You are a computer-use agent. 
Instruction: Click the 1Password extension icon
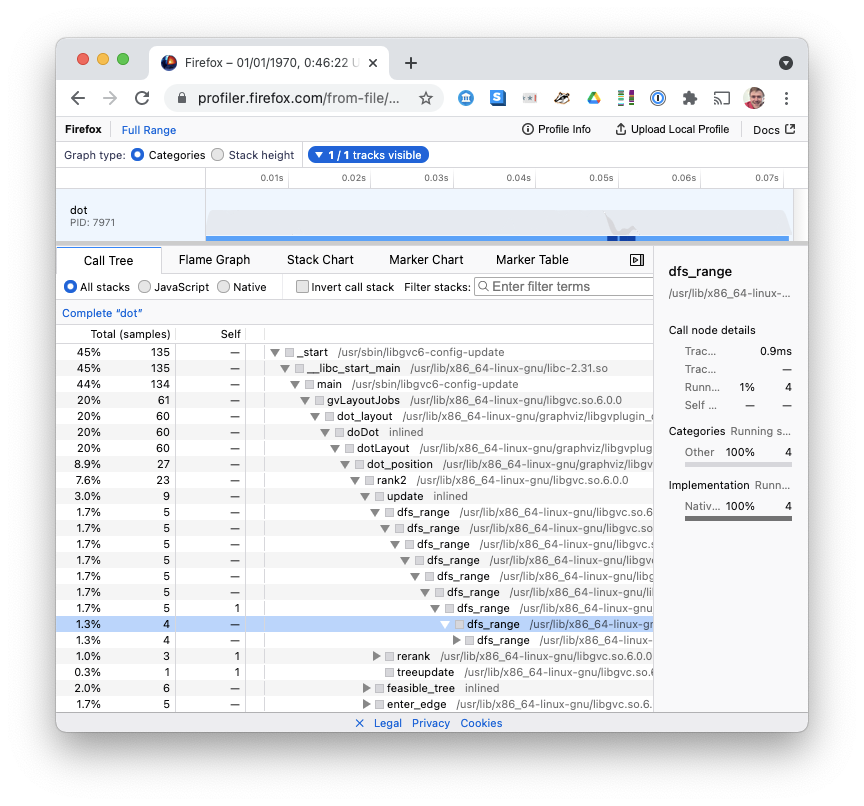pos(658,98)
